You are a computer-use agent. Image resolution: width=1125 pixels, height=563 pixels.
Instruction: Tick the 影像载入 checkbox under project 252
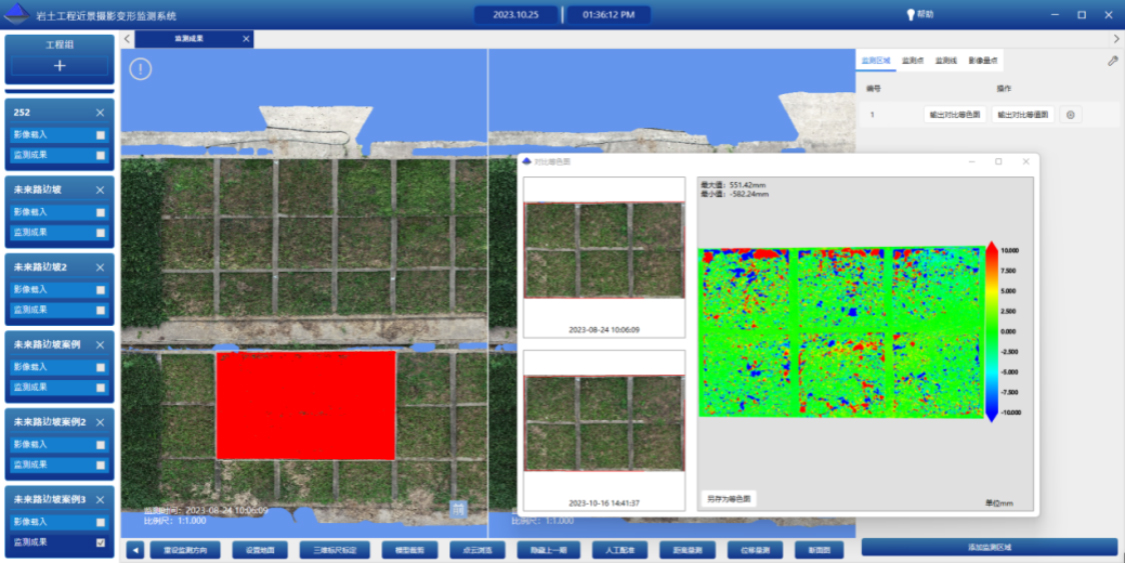(x=100, y=135)
